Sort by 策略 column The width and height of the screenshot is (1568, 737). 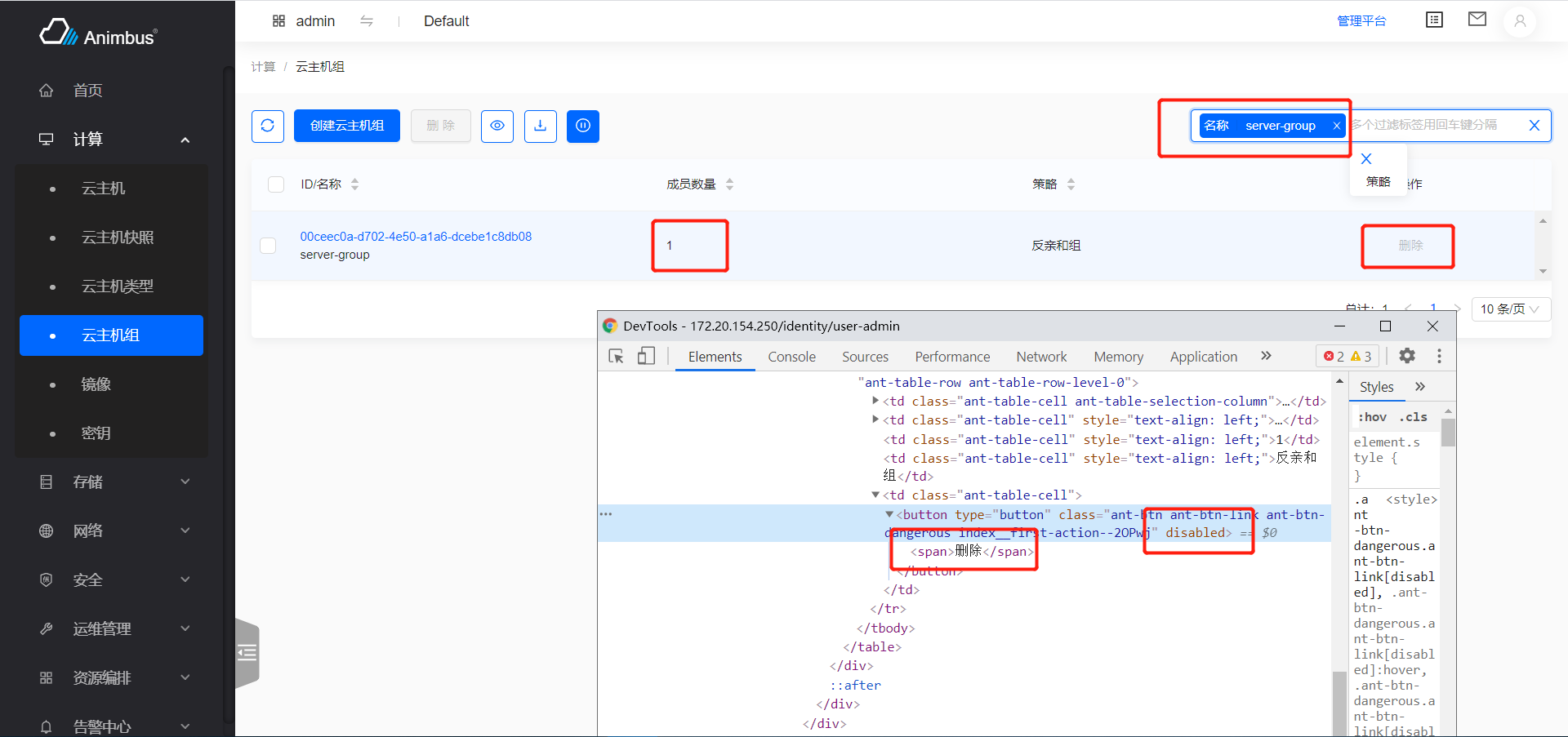point(1071,184)
